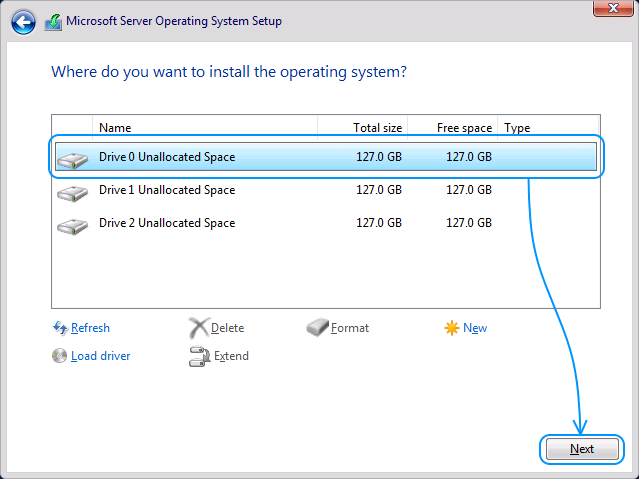
Task: Click the setup installer icon in title bar
Action: [x=53, y=22]
